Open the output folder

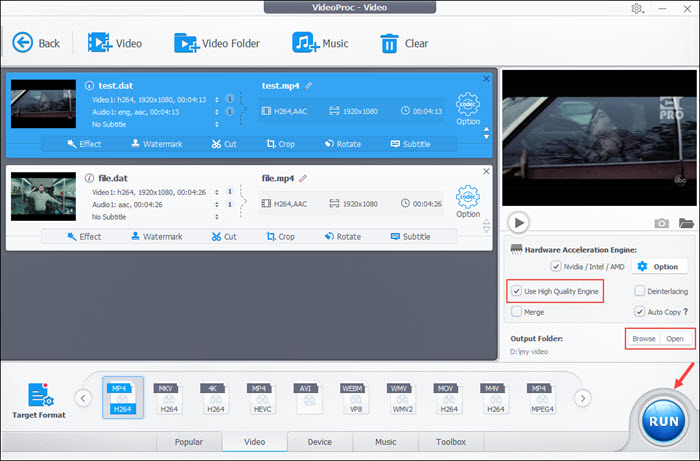coord(675,339)
